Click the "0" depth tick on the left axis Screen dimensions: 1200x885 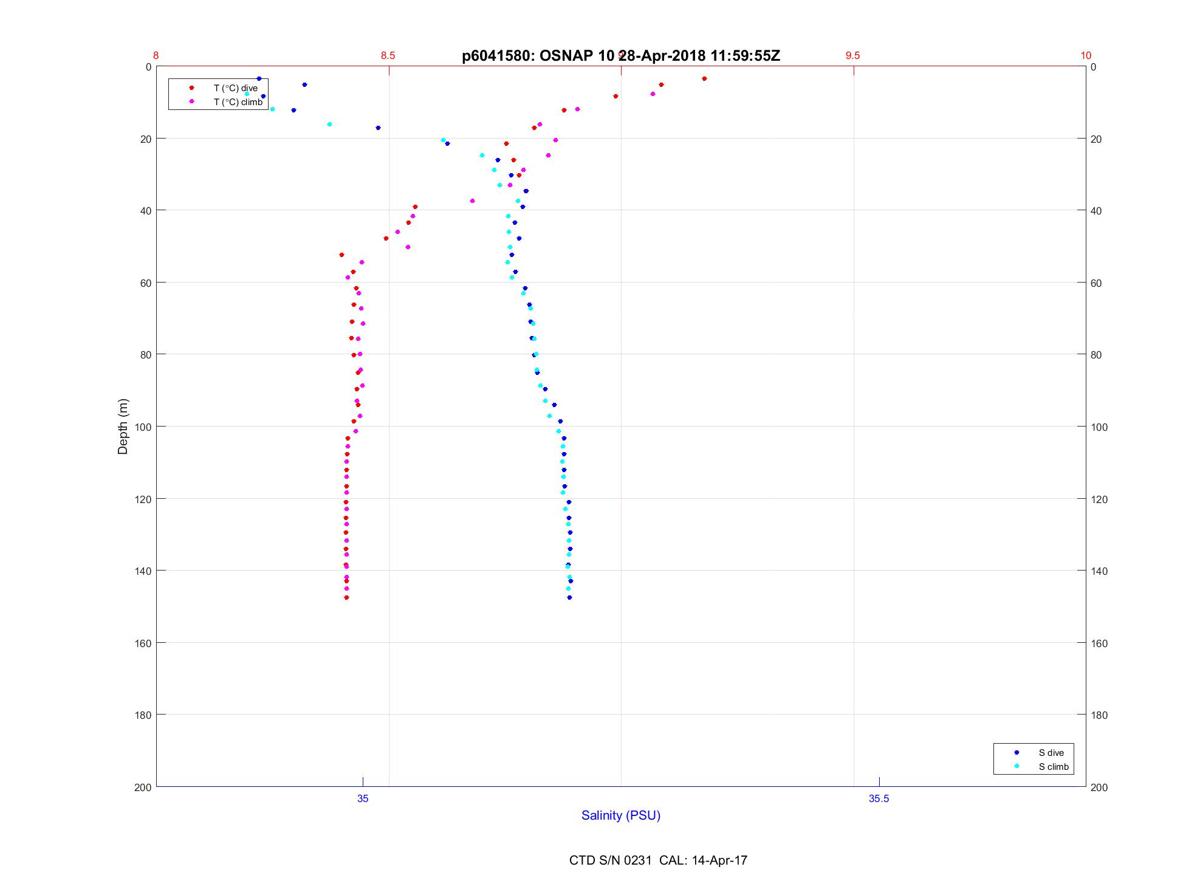148,67
